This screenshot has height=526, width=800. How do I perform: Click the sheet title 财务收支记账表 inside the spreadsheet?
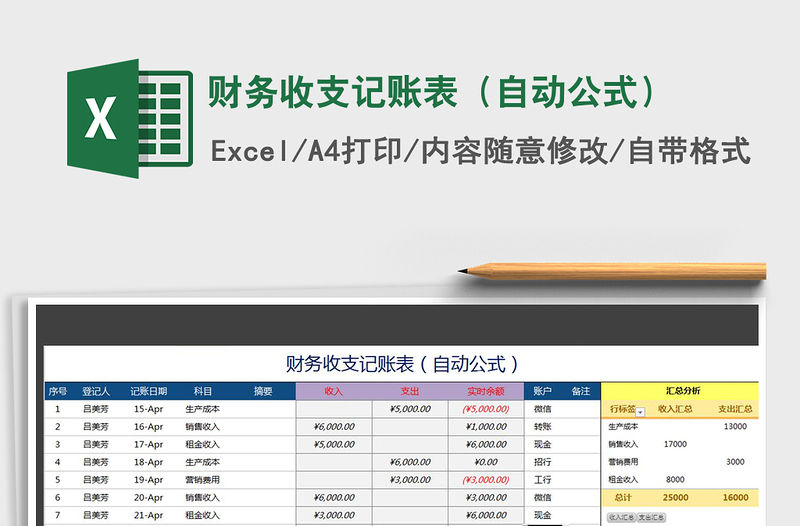tap(402, 364)
